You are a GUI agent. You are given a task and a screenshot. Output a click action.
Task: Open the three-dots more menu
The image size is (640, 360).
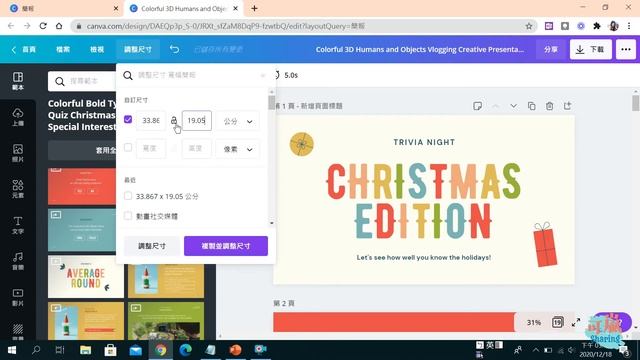(626, 49)
